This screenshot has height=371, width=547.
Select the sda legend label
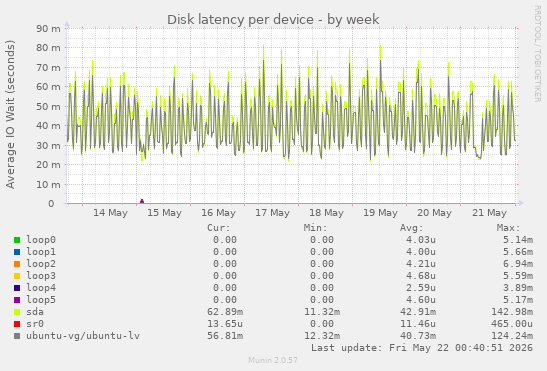pos(35,312)
